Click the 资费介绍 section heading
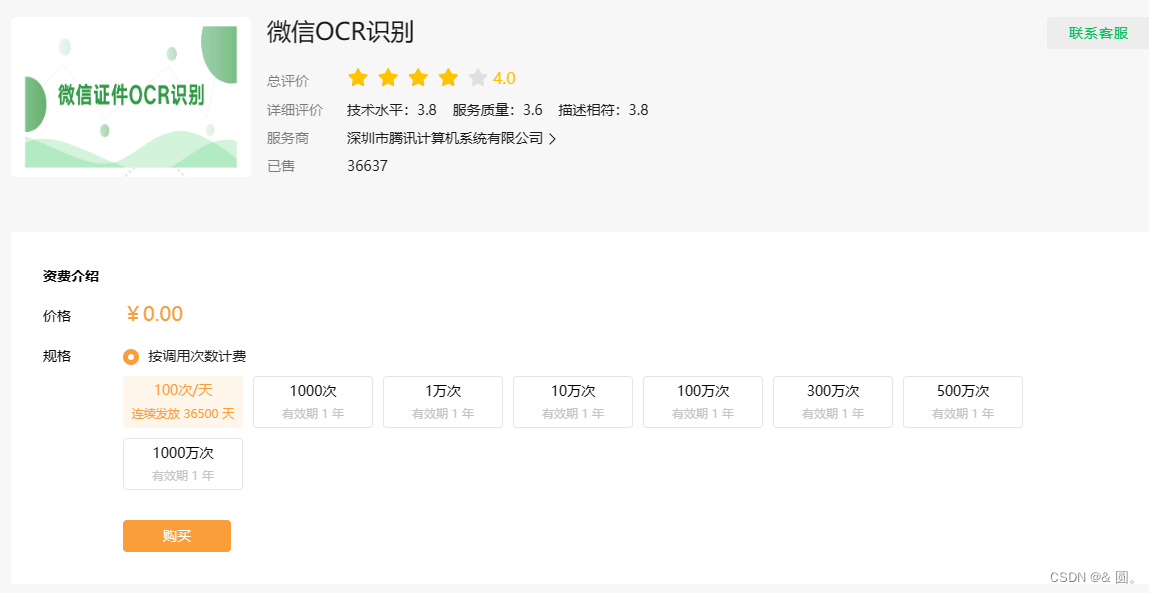Screen dimensions: 1149x593 71,276
